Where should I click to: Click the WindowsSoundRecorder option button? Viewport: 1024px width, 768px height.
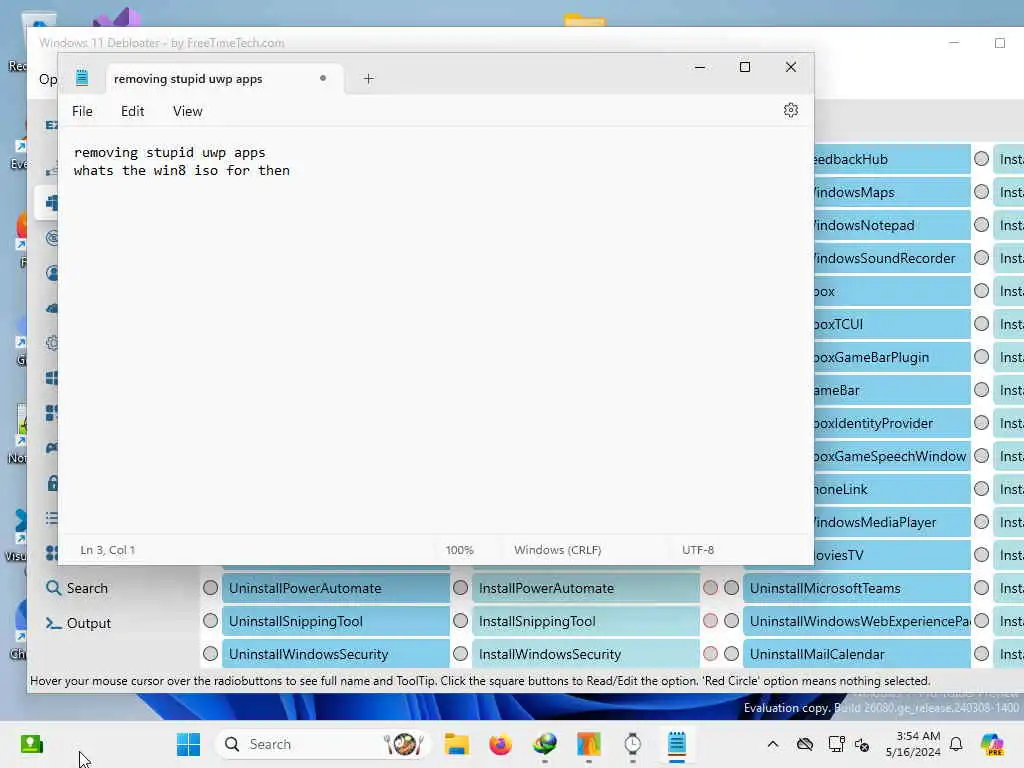pyautogui.click(x=892, y=259)
